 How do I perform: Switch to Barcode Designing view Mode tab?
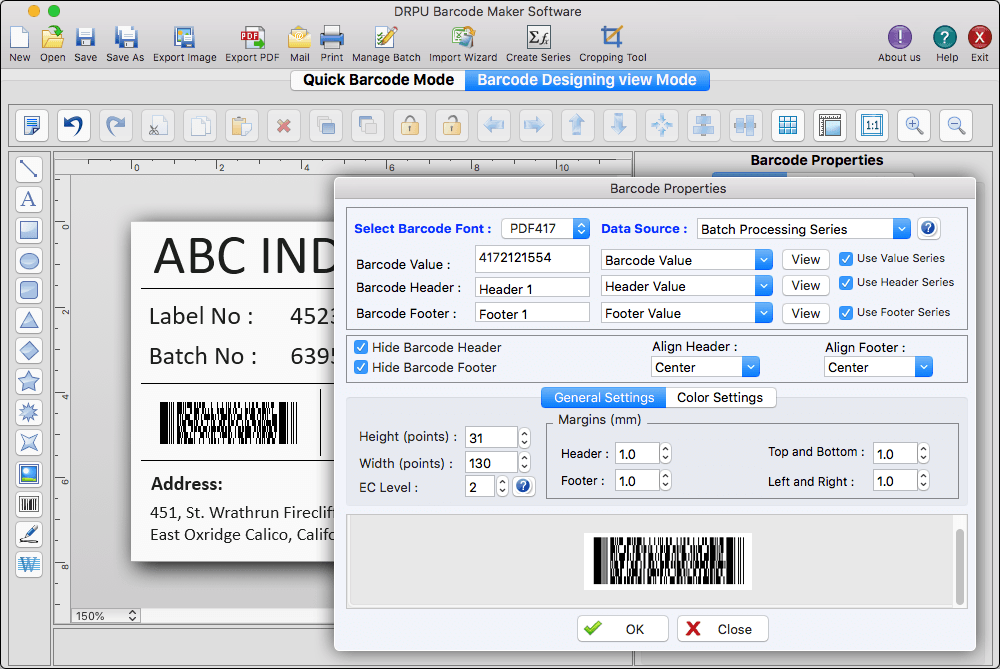[587, 80]
